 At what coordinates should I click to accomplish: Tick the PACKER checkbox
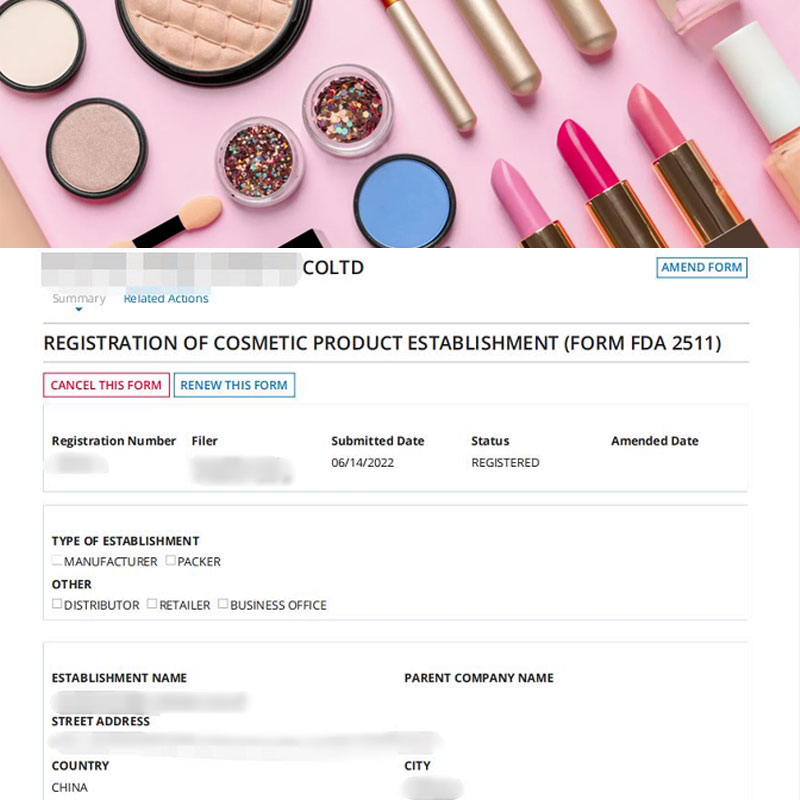(170, 561)
